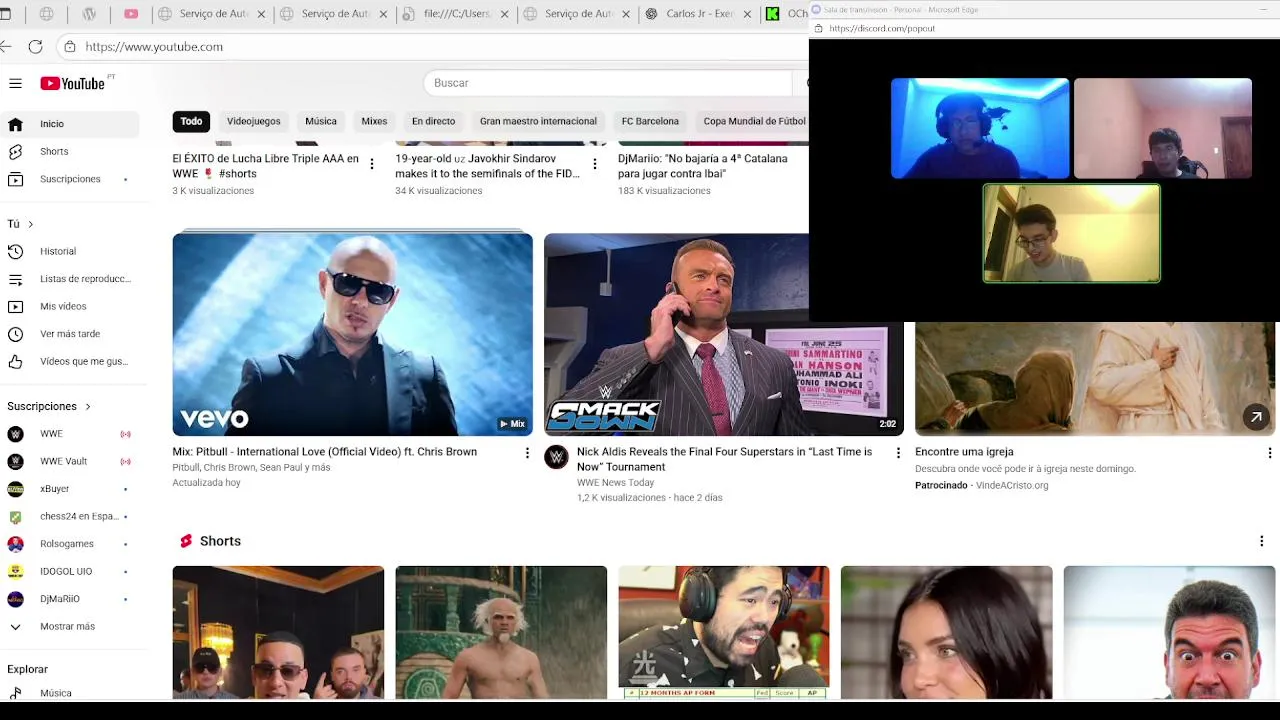Open DjMaRiiO No bajaría a 4ª Catalana video title
Viewport: 1280px width, 720px height.
point(702,166)
